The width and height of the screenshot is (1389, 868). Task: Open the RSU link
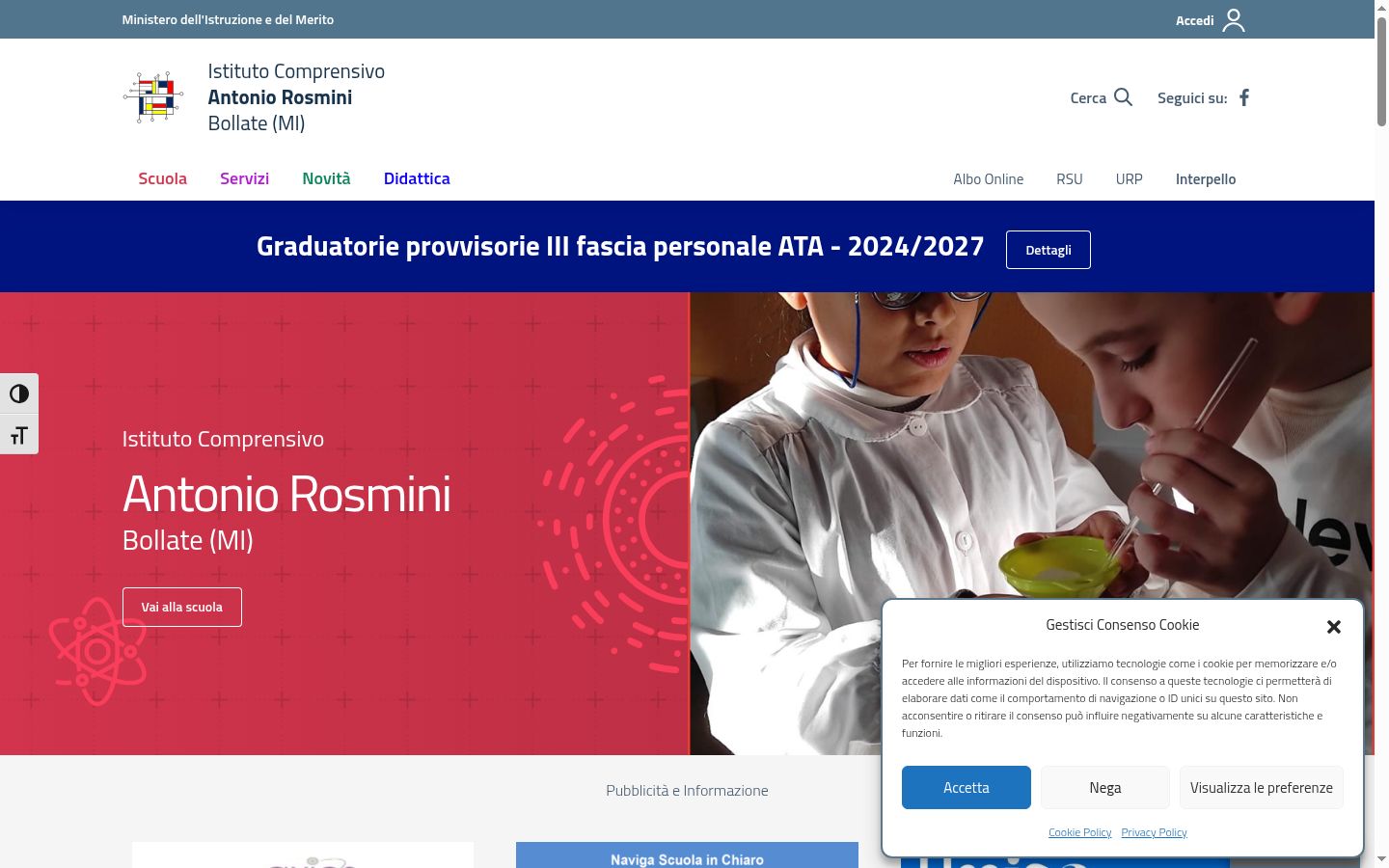pyautogui.click(x=1070, y=179)
